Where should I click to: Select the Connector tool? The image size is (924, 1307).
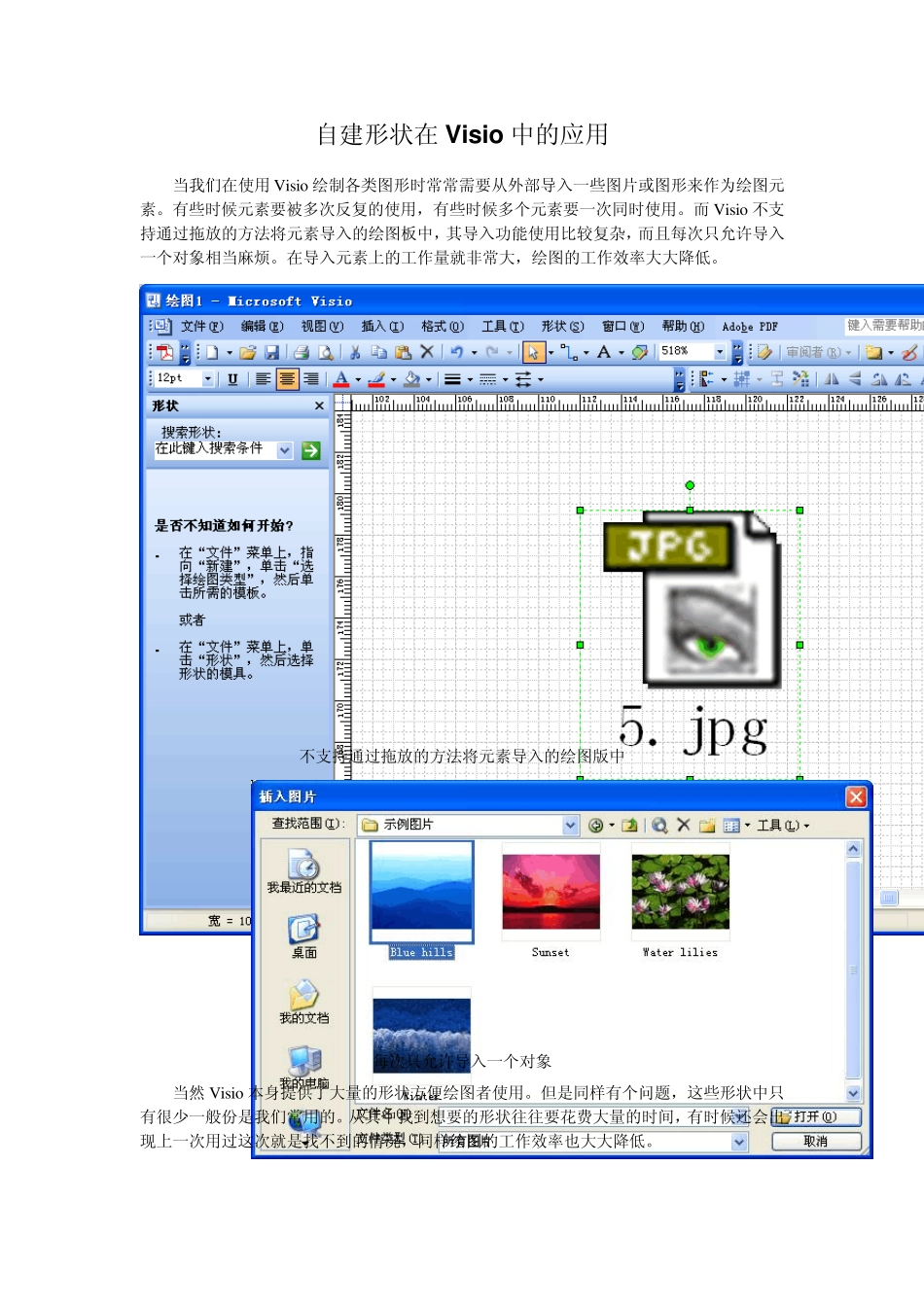tap(569, 352)
